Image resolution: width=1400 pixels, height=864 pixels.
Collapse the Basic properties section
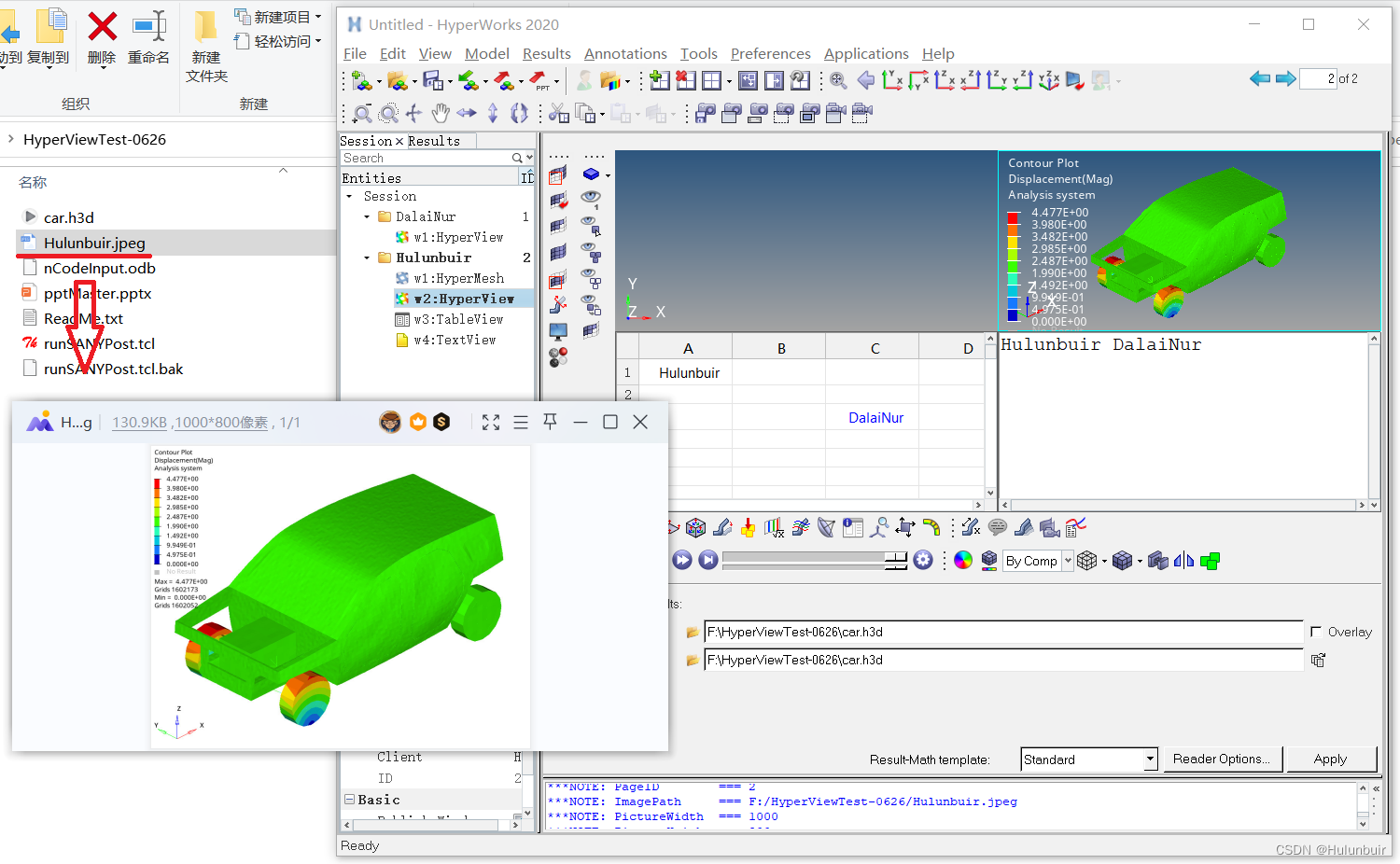pyautogui.click(x=350, y=800)
